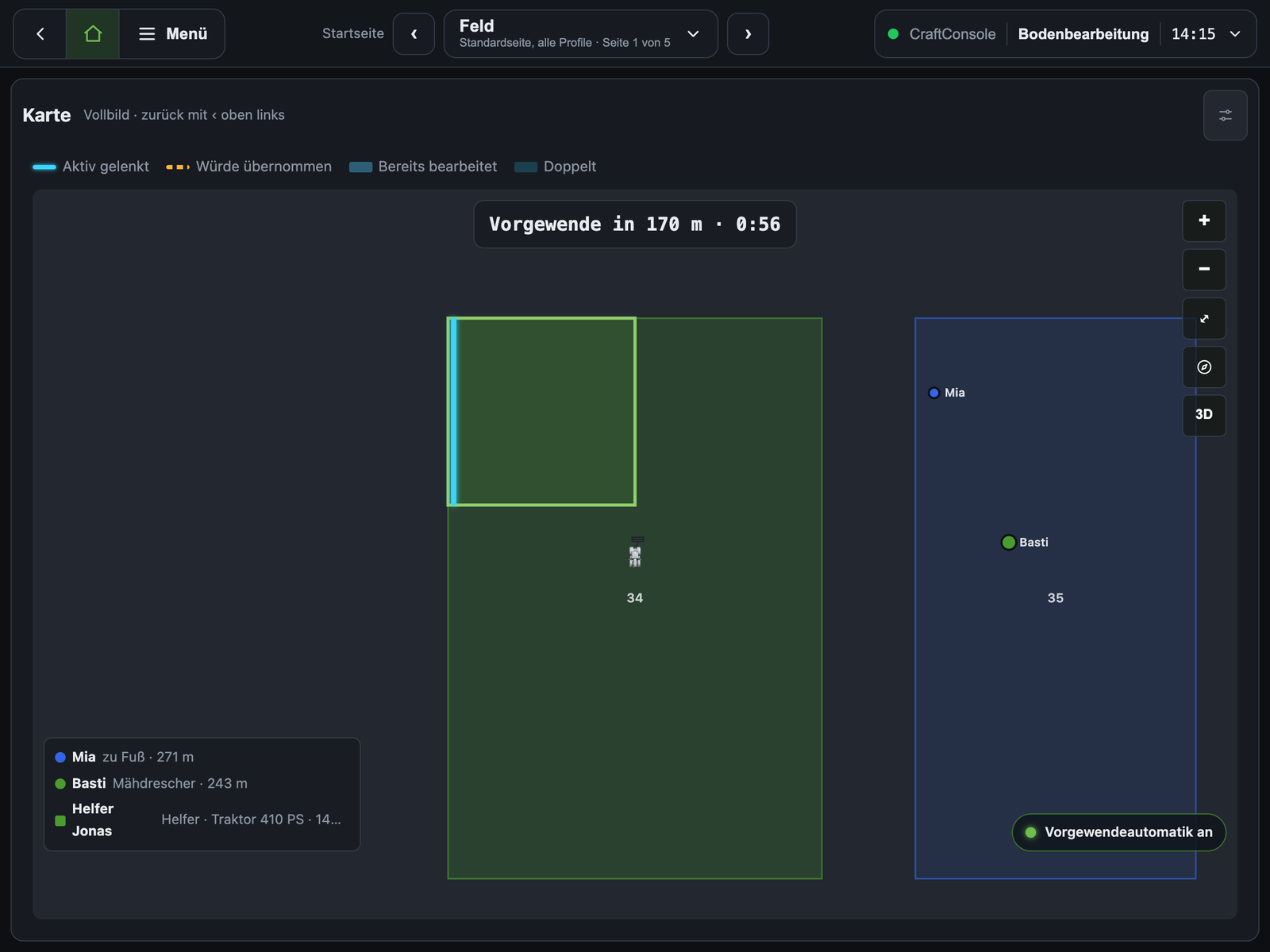Click the Karte panel title
The image size is (1270, 952).
tap(47, 115)
